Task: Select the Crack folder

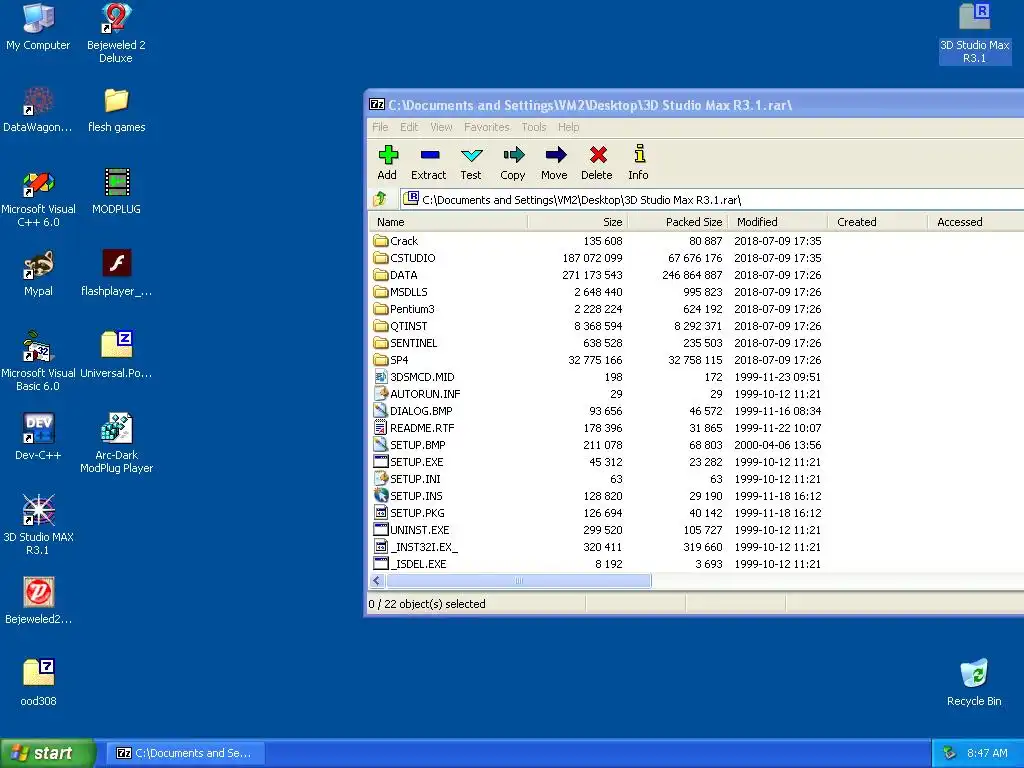Action: 396,241
